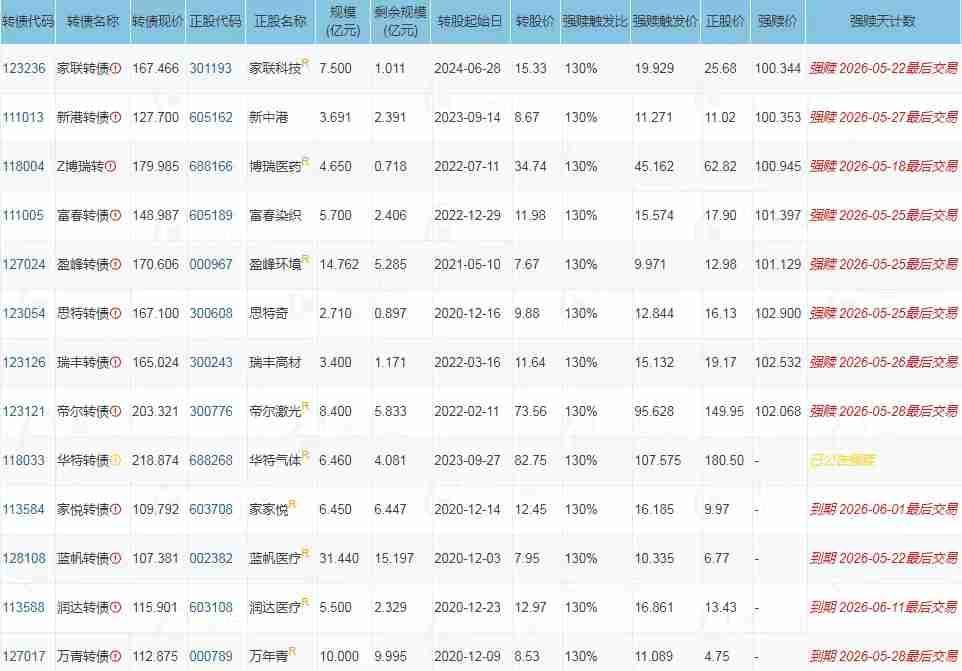Click the yellow info icon beside 华特转债
This screenshot has height=671, width=962.
point(116,460)
